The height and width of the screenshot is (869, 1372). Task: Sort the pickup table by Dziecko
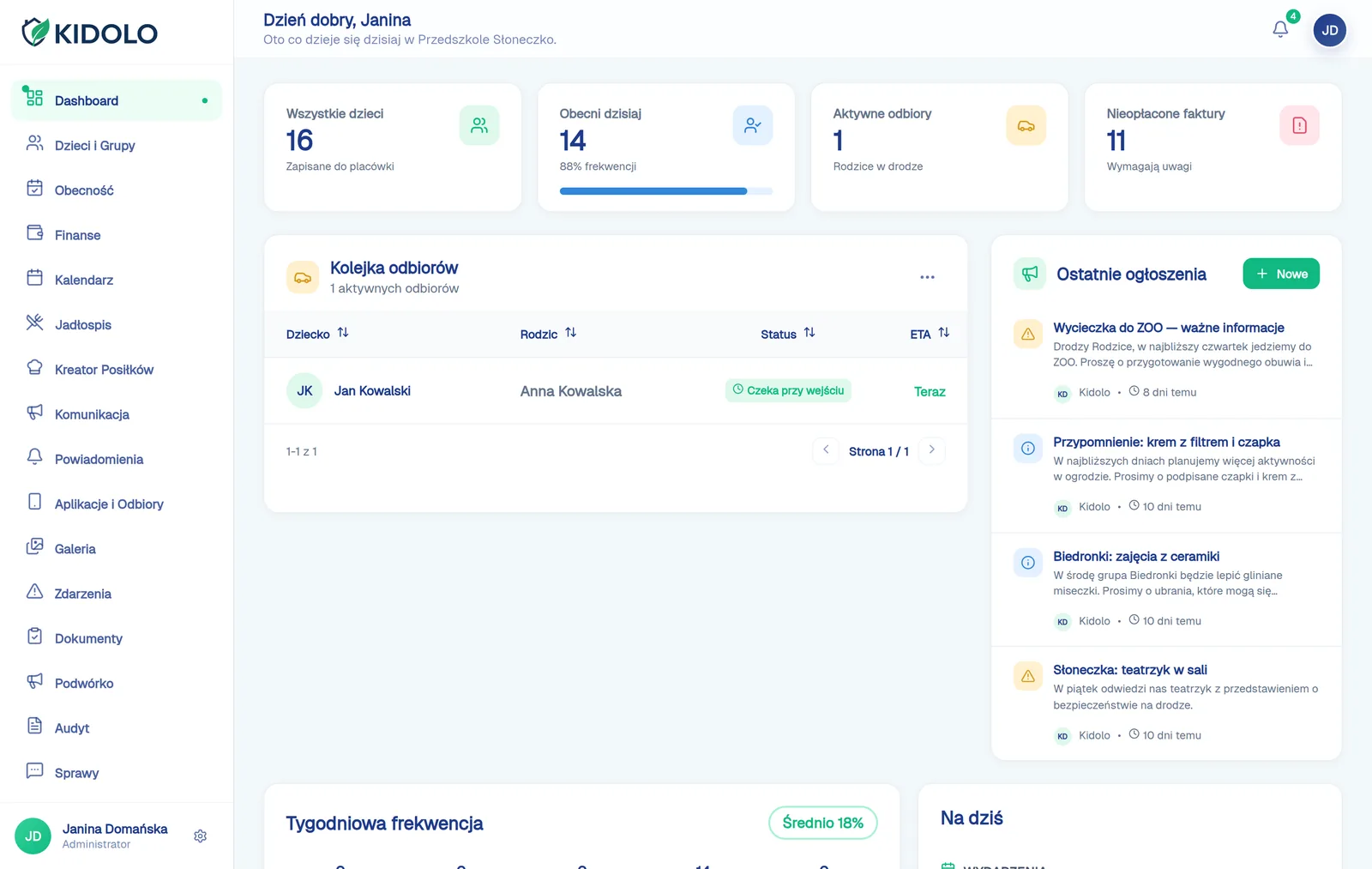[317, 334]
